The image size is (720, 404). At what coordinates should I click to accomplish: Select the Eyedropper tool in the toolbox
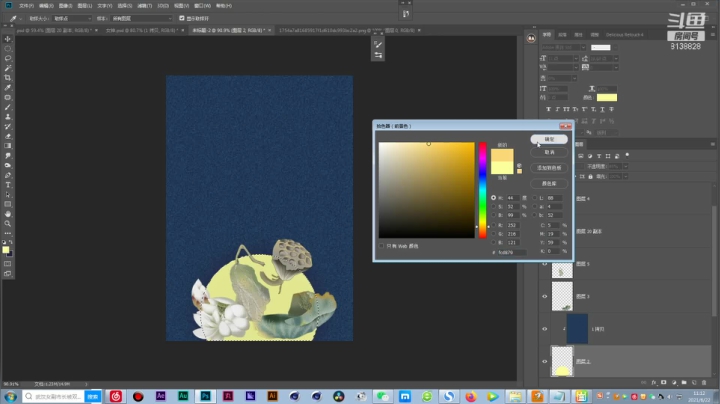coord(8,88)
